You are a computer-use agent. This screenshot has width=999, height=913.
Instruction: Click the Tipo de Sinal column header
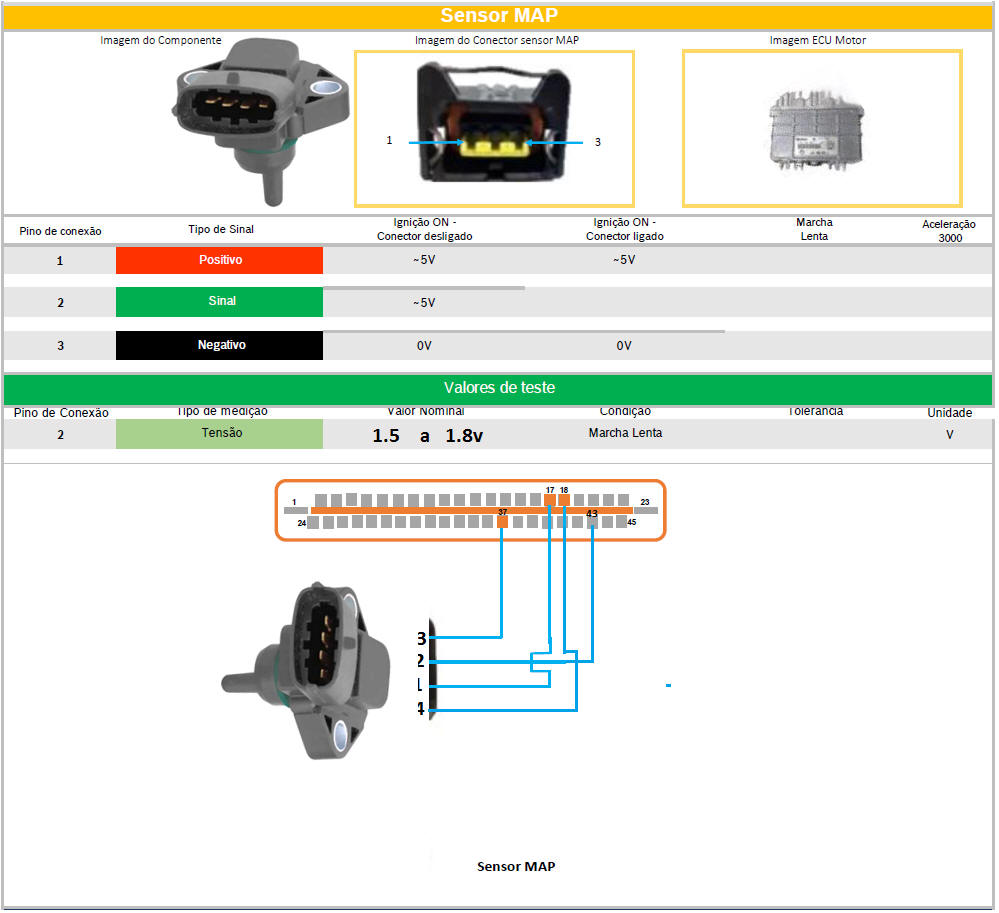pyautogui.click(x=220, y=229)
